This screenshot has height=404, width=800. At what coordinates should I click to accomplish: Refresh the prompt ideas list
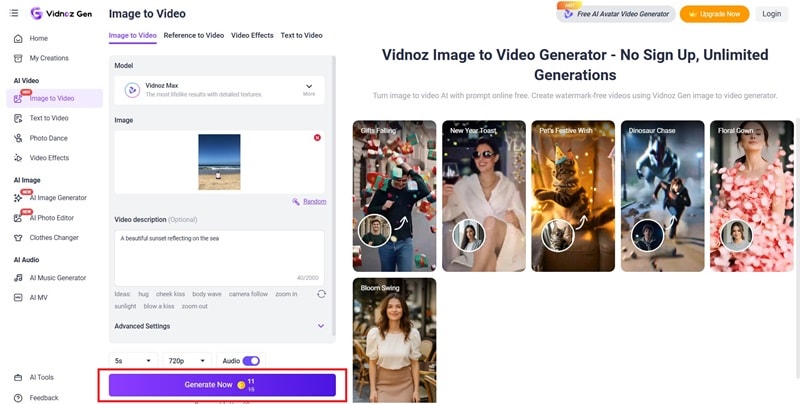321,294
